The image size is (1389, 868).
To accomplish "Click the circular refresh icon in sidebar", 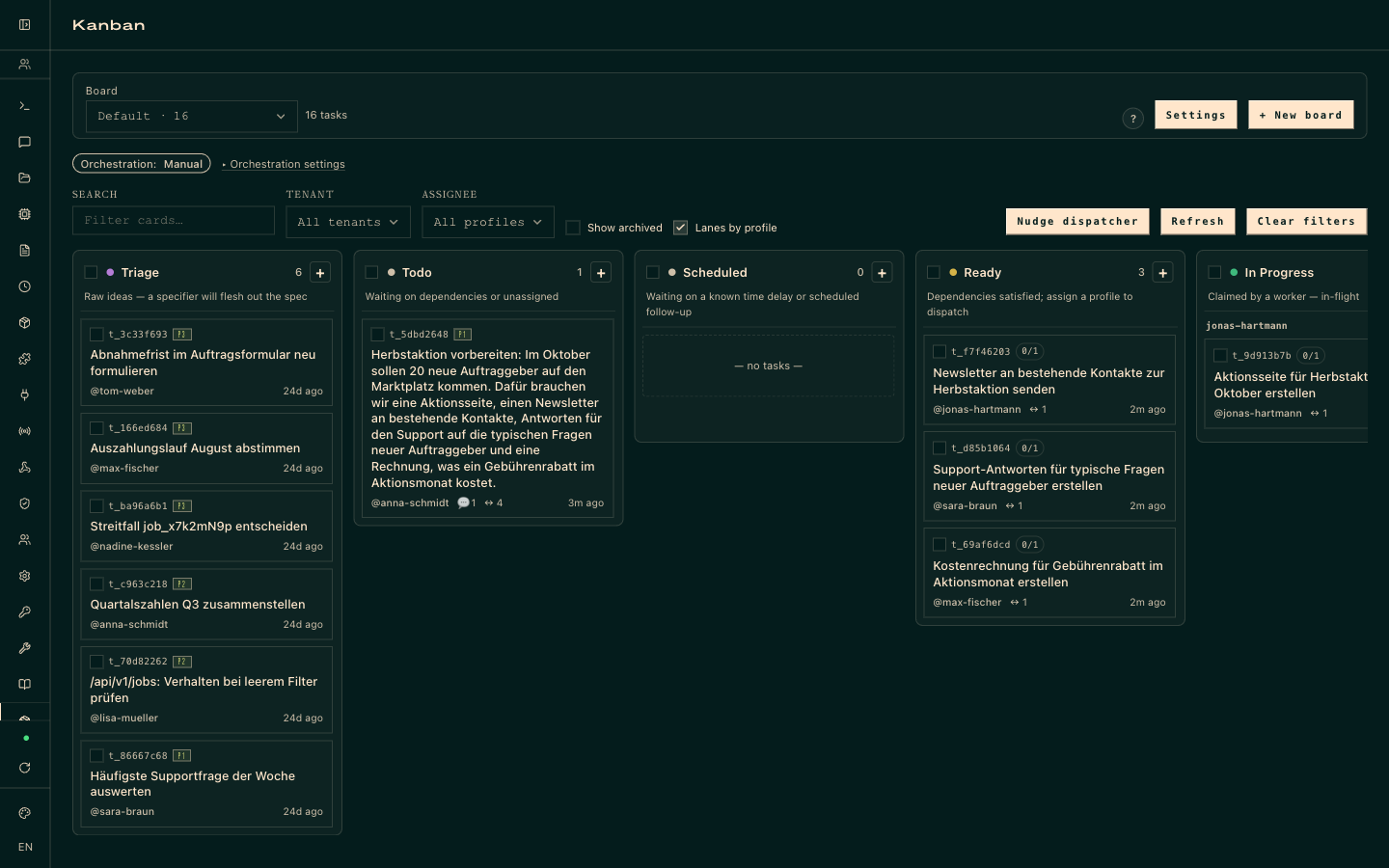I will point(25,768).
